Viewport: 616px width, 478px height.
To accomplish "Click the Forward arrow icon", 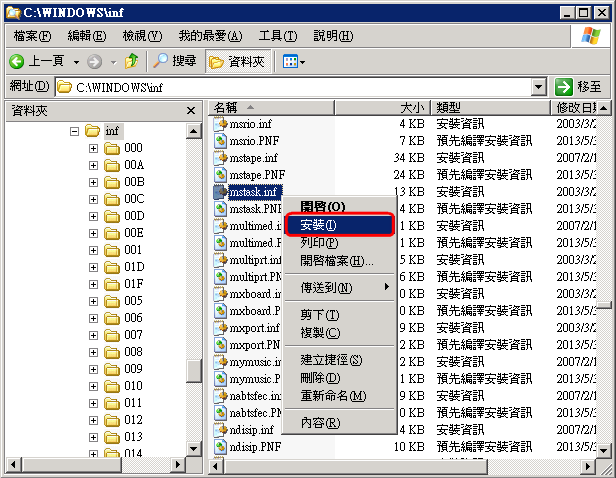I will pos(94,62).
